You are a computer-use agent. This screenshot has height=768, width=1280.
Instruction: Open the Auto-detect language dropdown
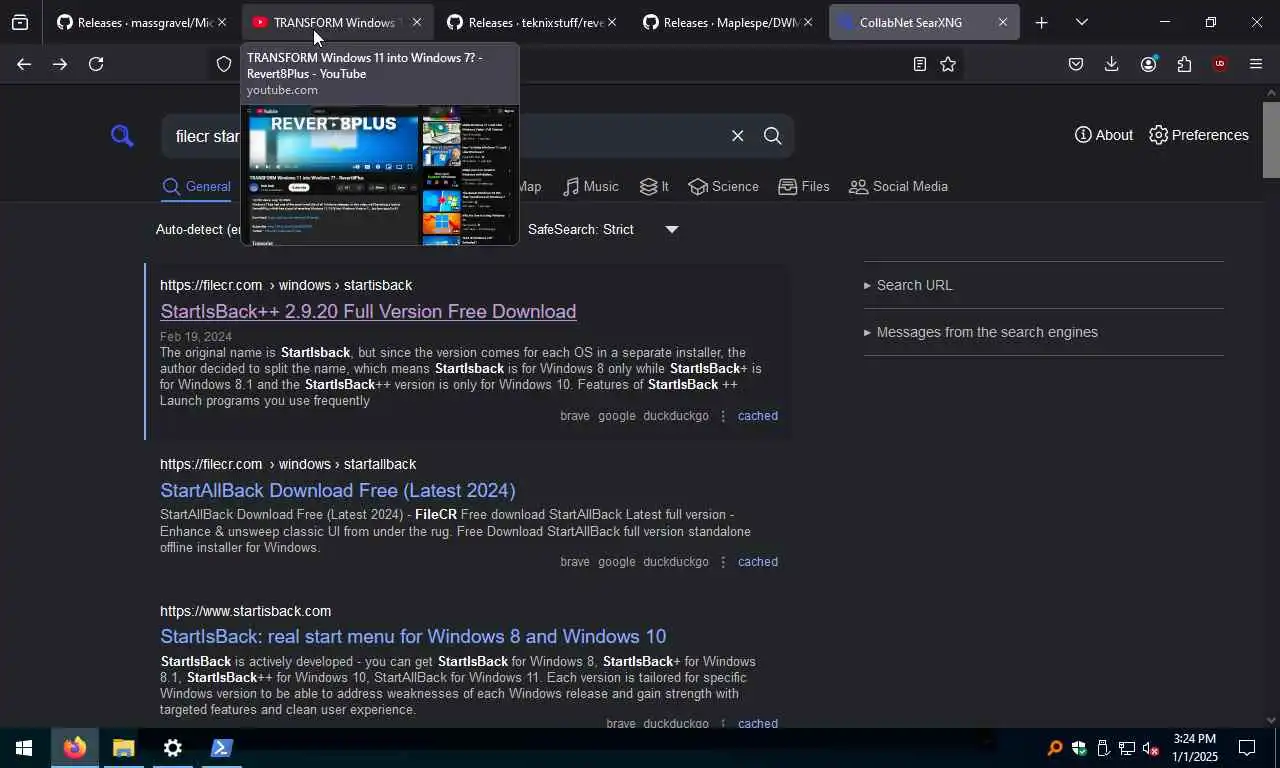pos(198,229)
